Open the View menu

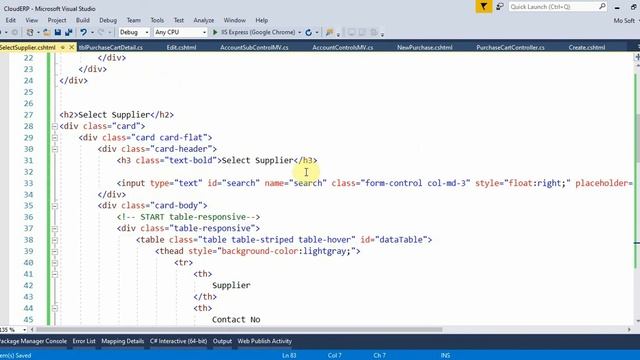coord(31,20)
